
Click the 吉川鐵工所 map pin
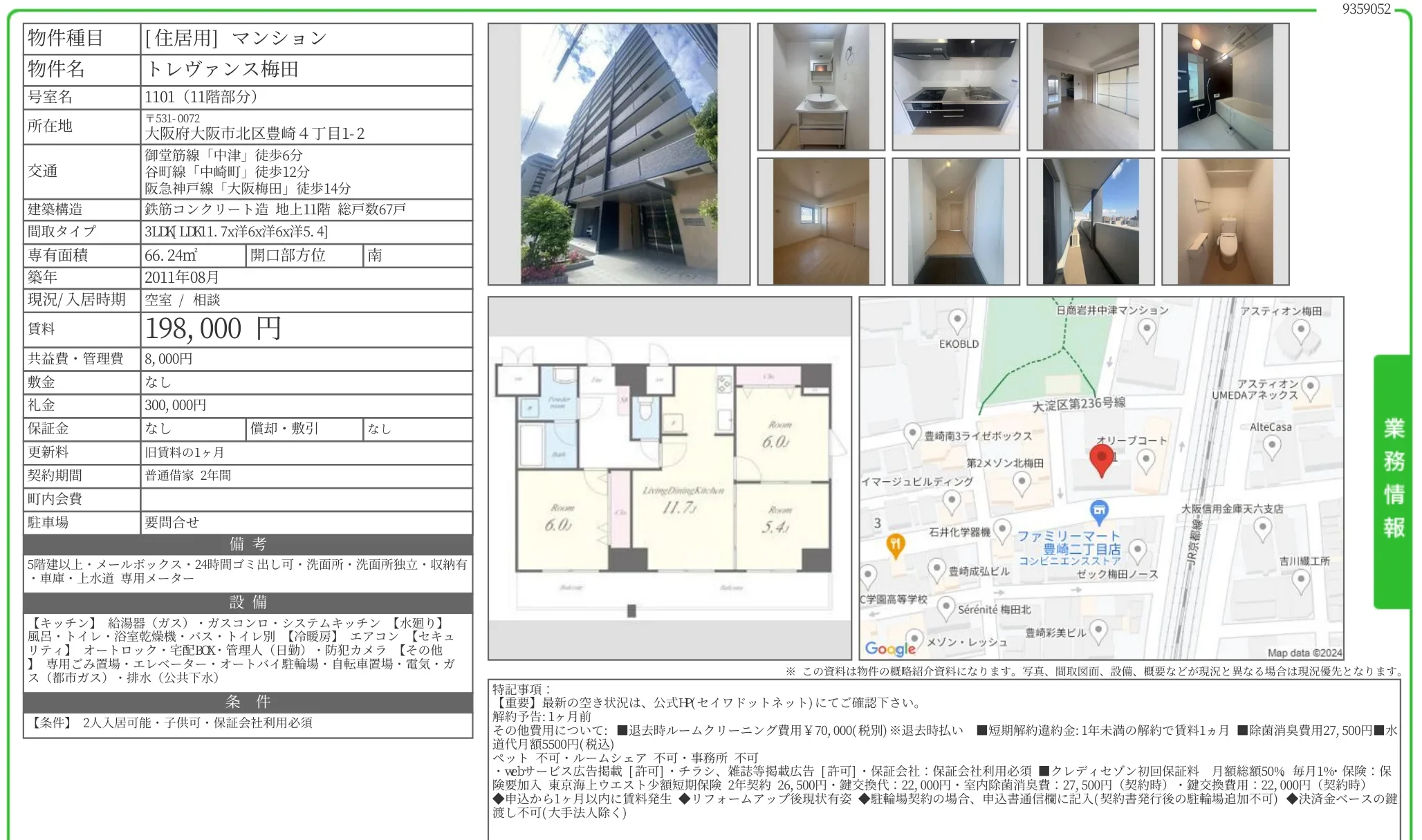(x=1301, y=581)
